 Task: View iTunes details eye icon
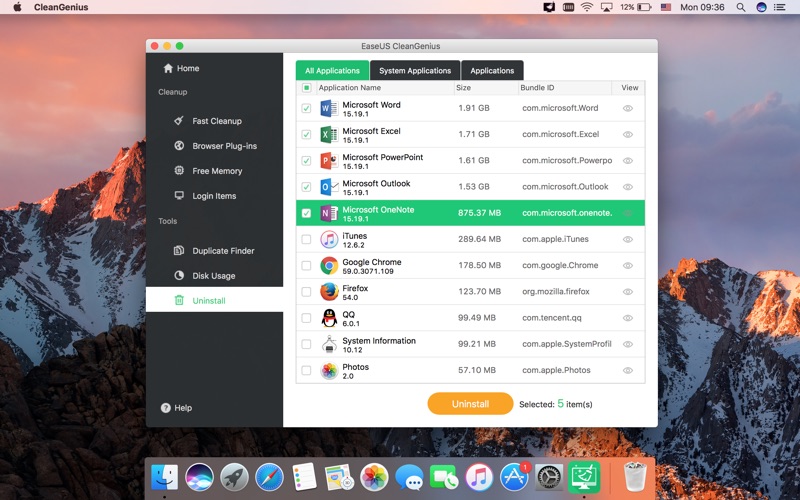pos(628,239)
